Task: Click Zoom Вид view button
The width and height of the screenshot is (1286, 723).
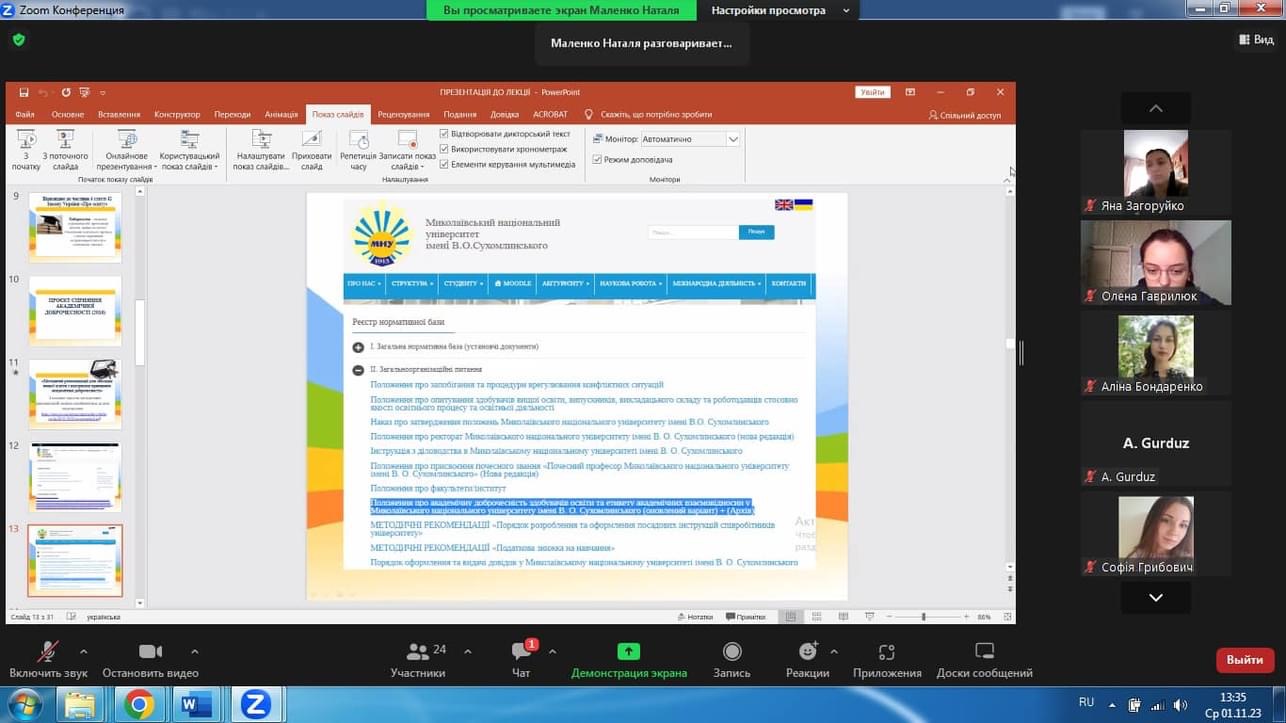Action: [1257, 40]
